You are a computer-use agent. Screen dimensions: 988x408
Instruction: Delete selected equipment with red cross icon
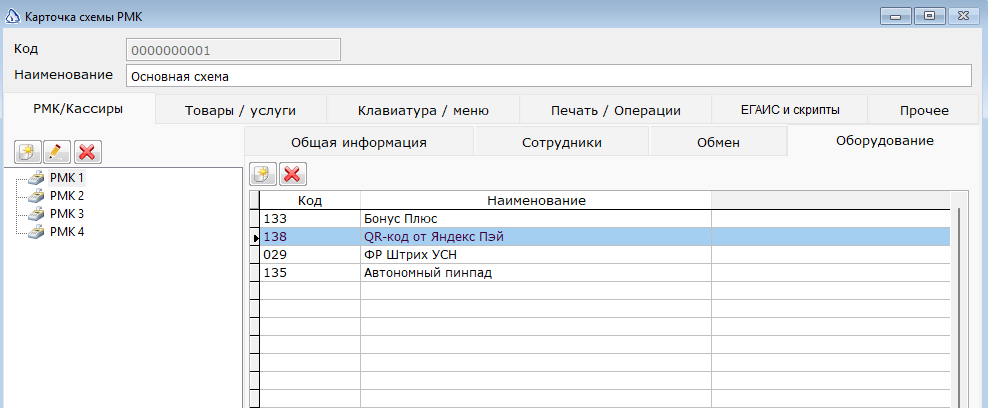pos(292,174)
